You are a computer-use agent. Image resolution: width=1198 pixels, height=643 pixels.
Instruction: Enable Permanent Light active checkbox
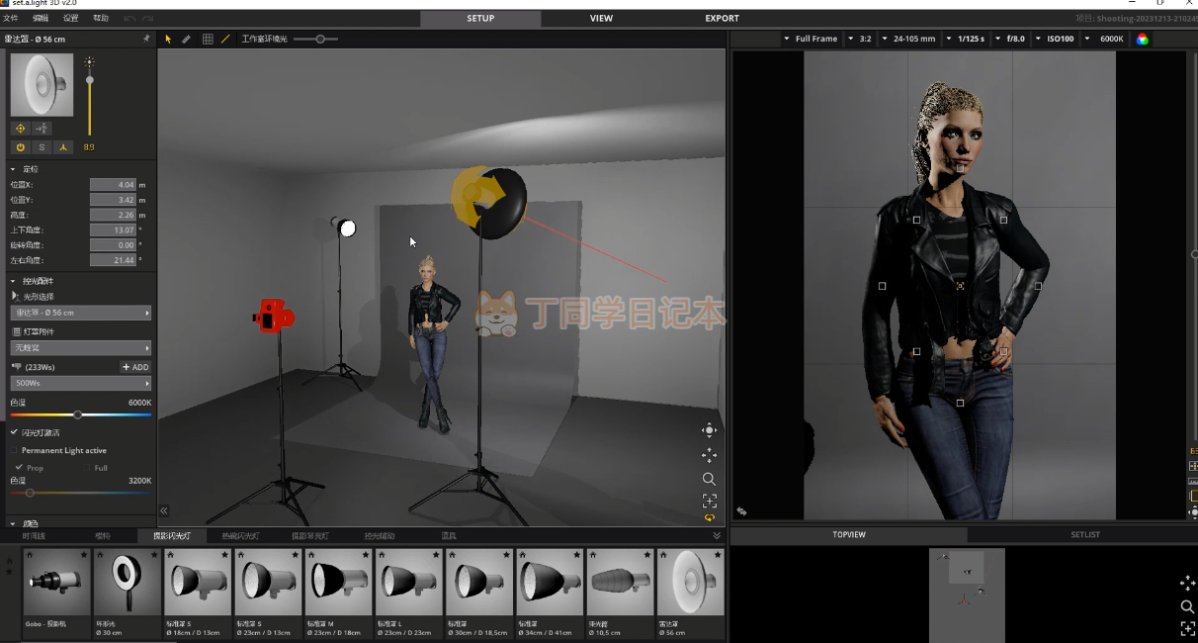(14, 451)
